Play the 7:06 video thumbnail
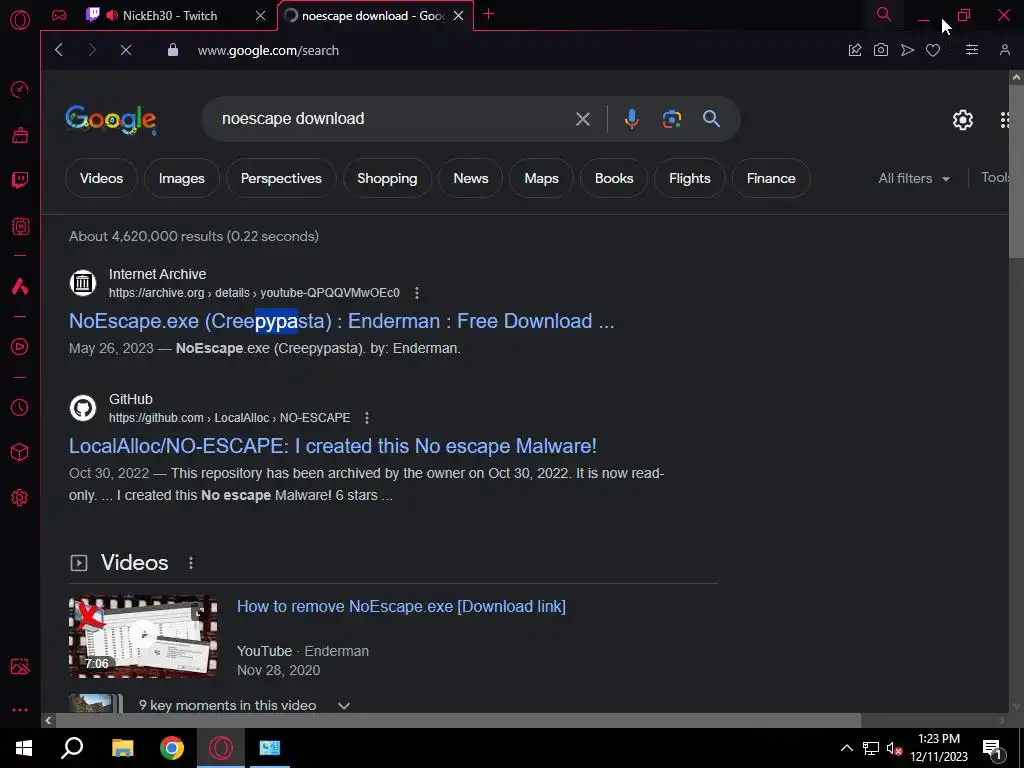 (143, 636)
